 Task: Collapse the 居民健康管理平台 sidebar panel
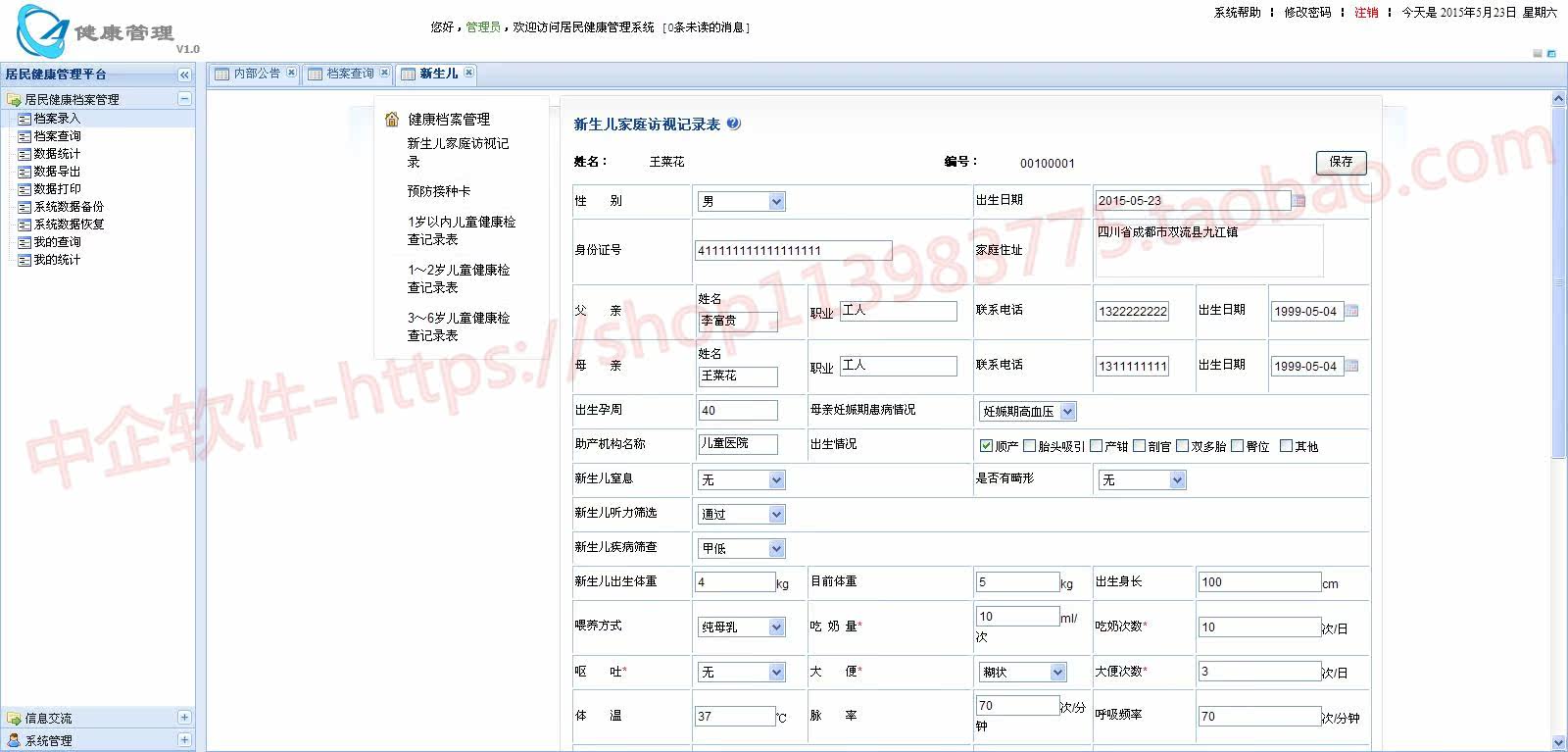click(184, 75)
